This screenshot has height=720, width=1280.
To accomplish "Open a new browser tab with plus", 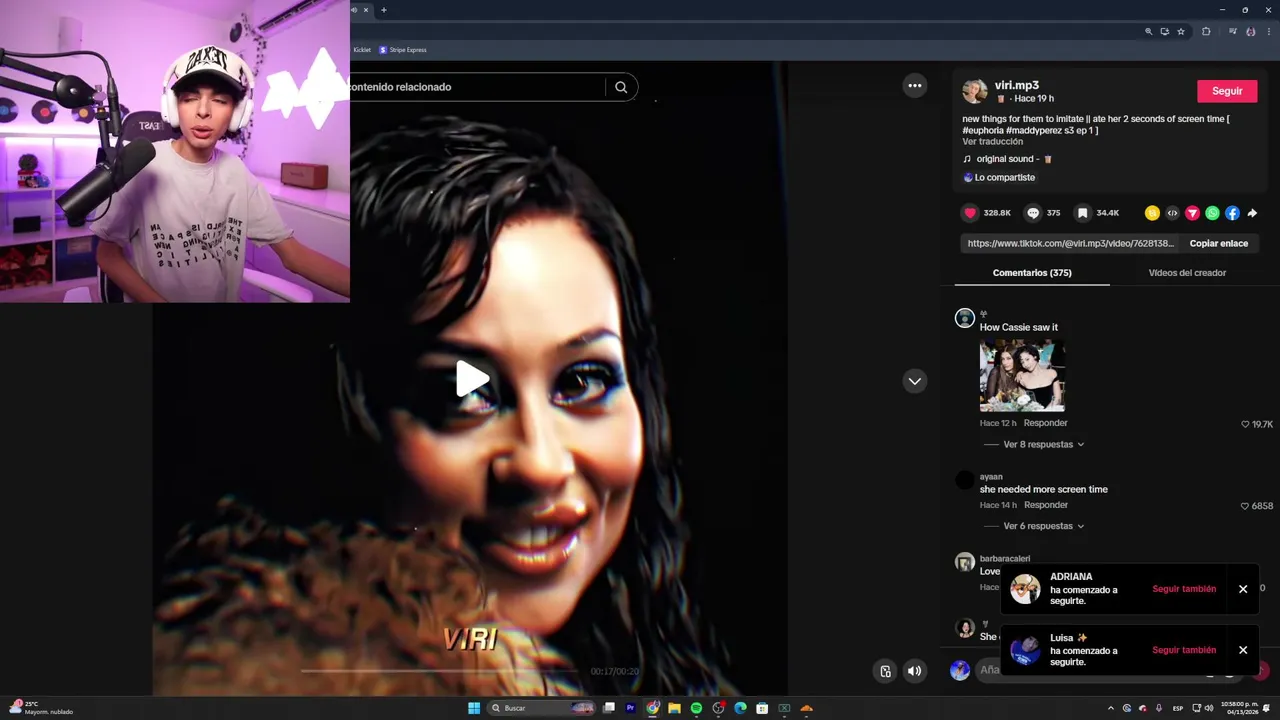I will pyautogui.click(x=383, y=10).
